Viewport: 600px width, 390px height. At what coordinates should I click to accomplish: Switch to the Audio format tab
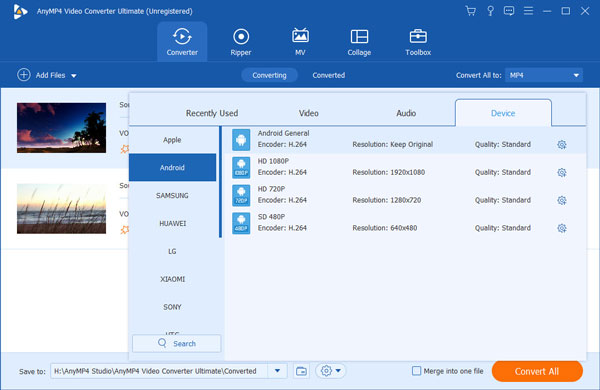point(406,113)
